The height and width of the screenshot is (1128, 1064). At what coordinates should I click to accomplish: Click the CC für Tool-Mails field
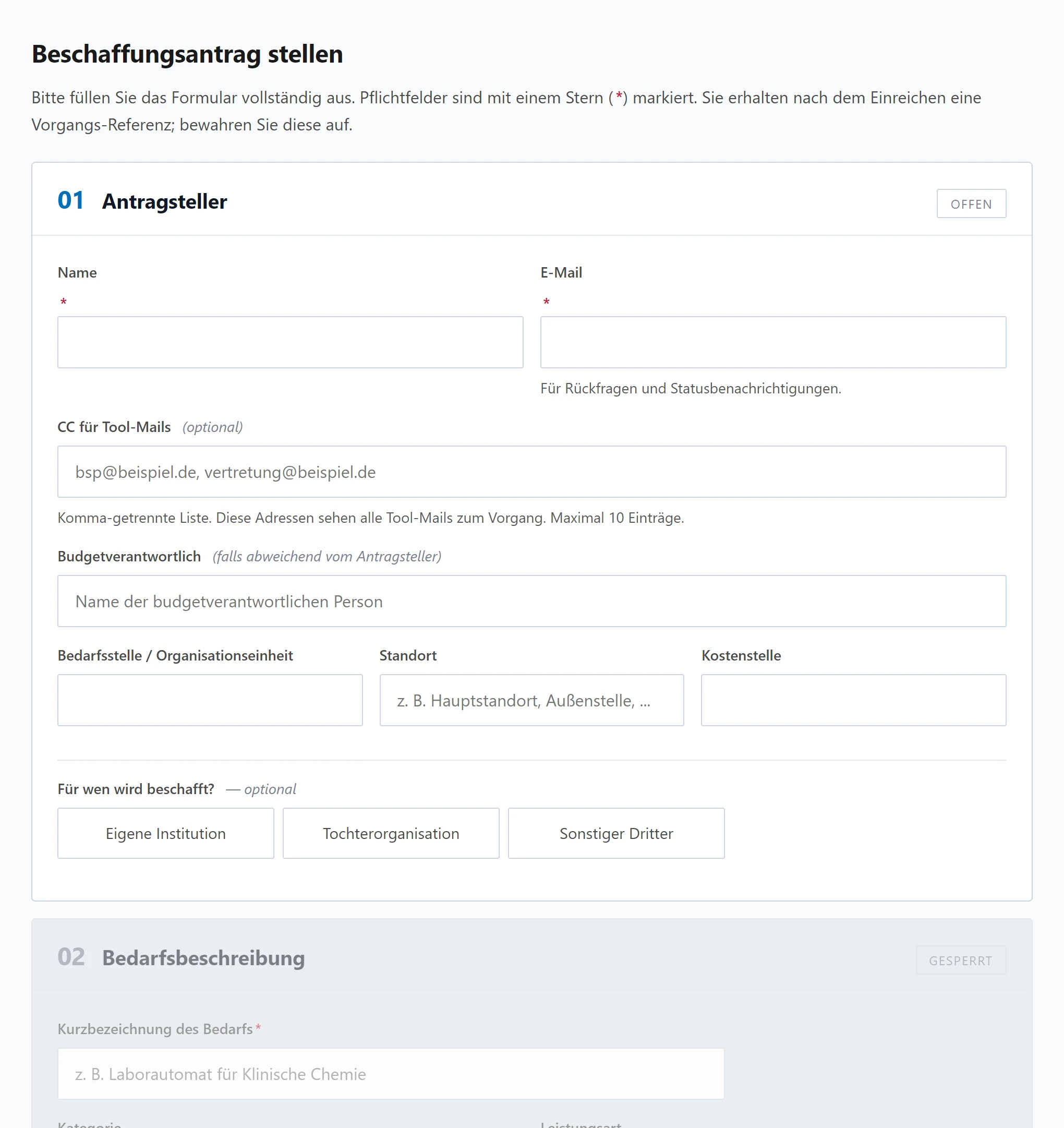531,472
